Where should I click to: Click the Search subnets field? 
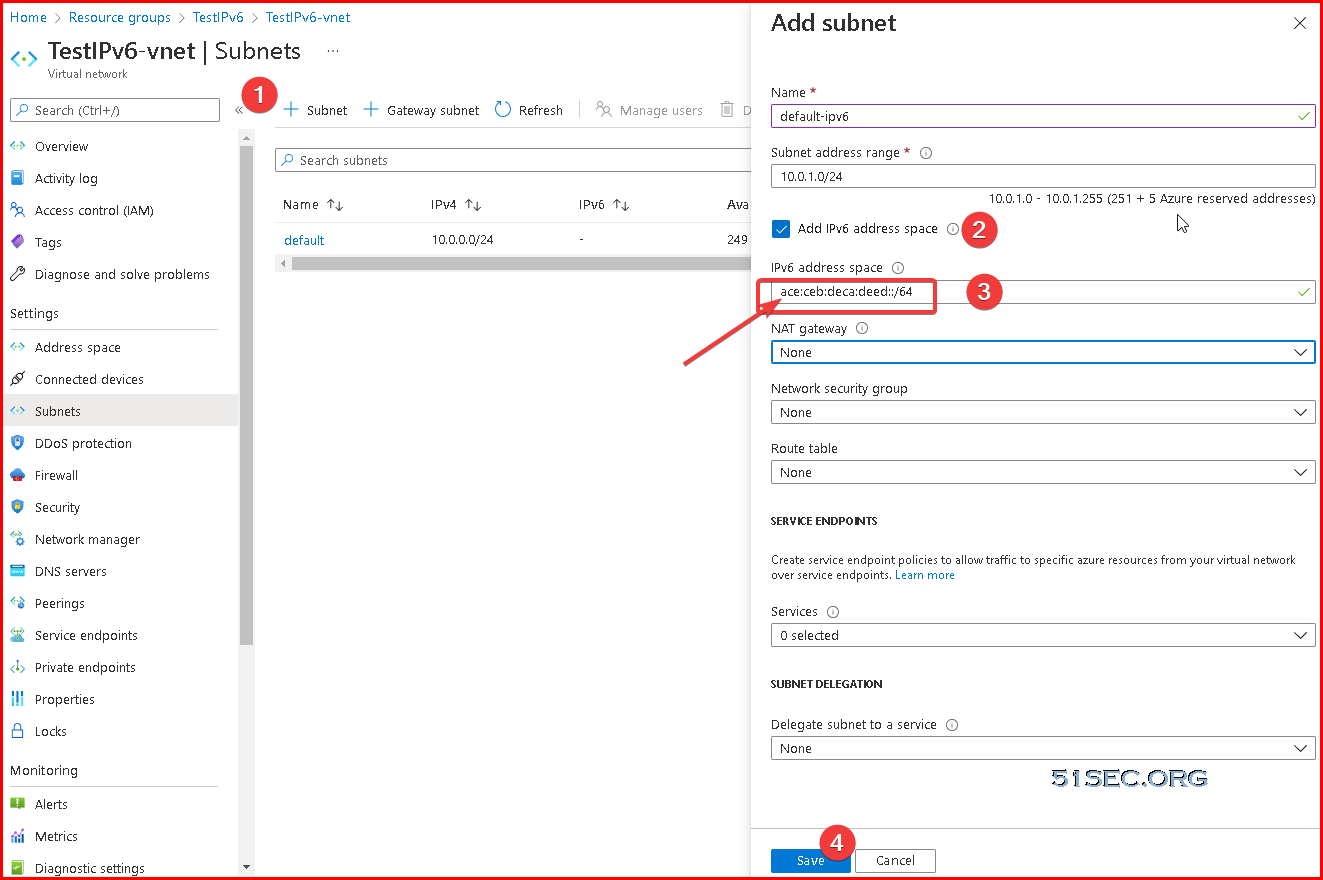coord(512,160)
